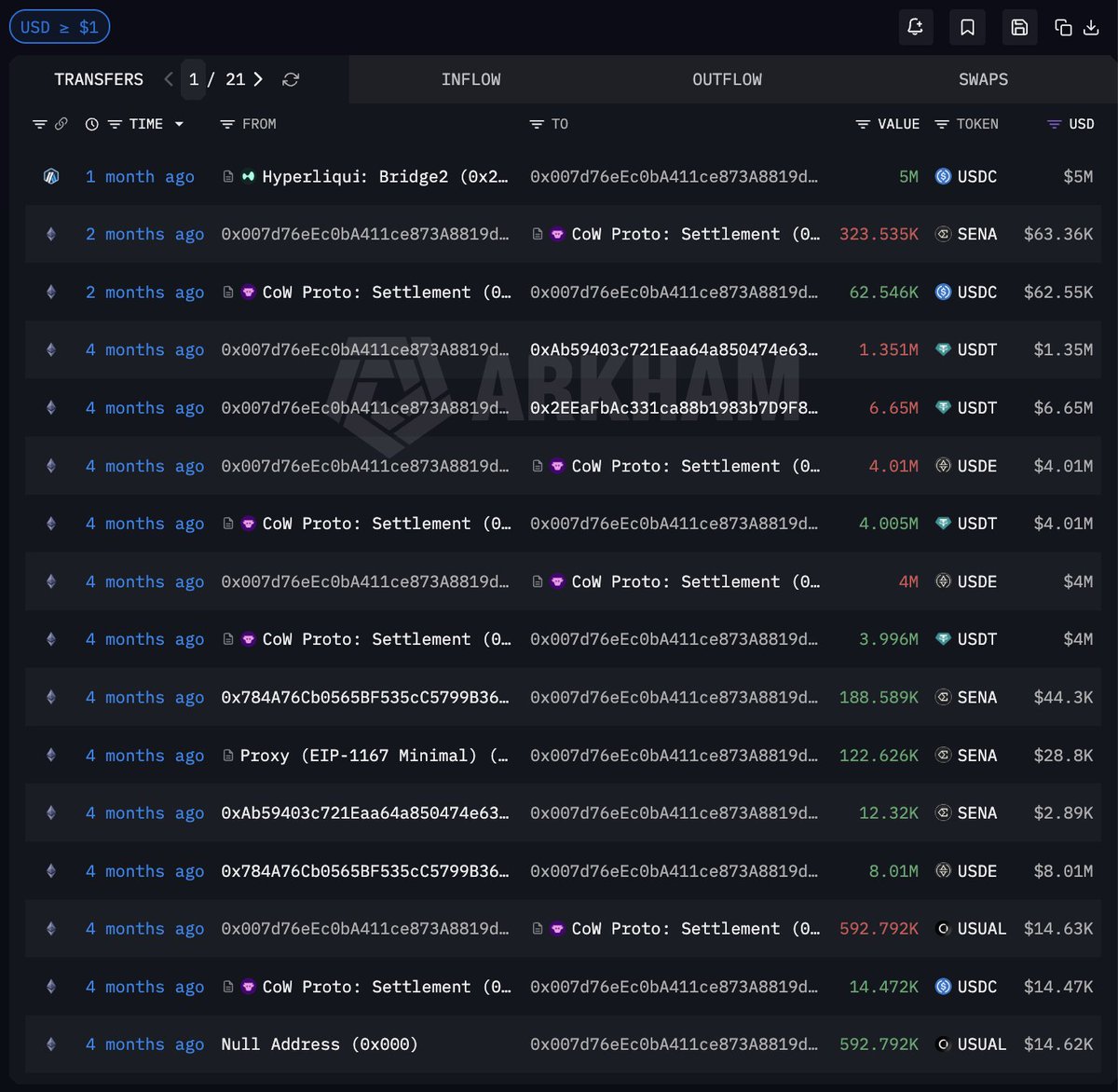
Task: Click the download icon
Action: pos(1091,27)
